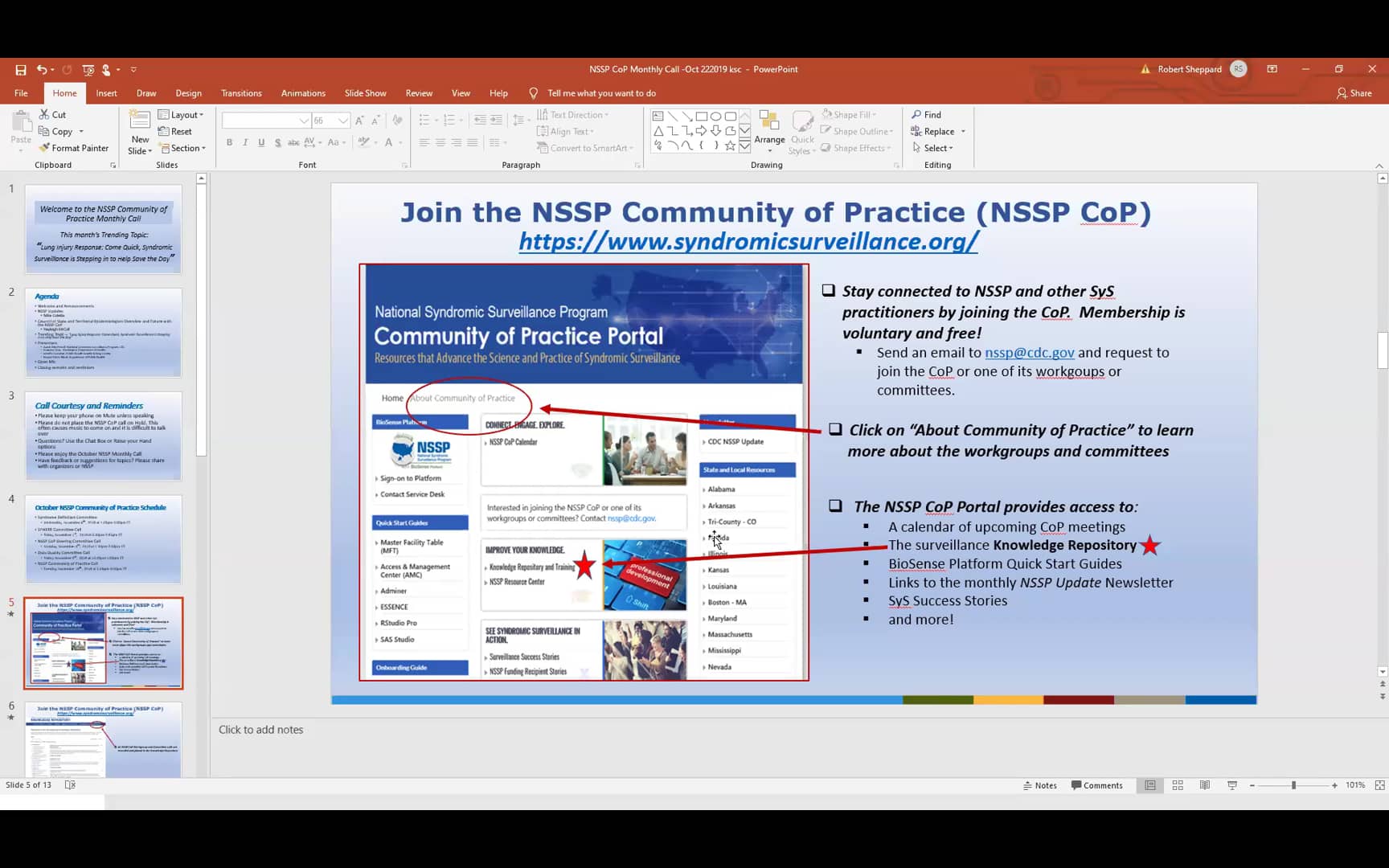Image resolution: width=1389 pixels, height=868 pixels.
Task: Click Replace in Editing group
Action: point(937,132)
